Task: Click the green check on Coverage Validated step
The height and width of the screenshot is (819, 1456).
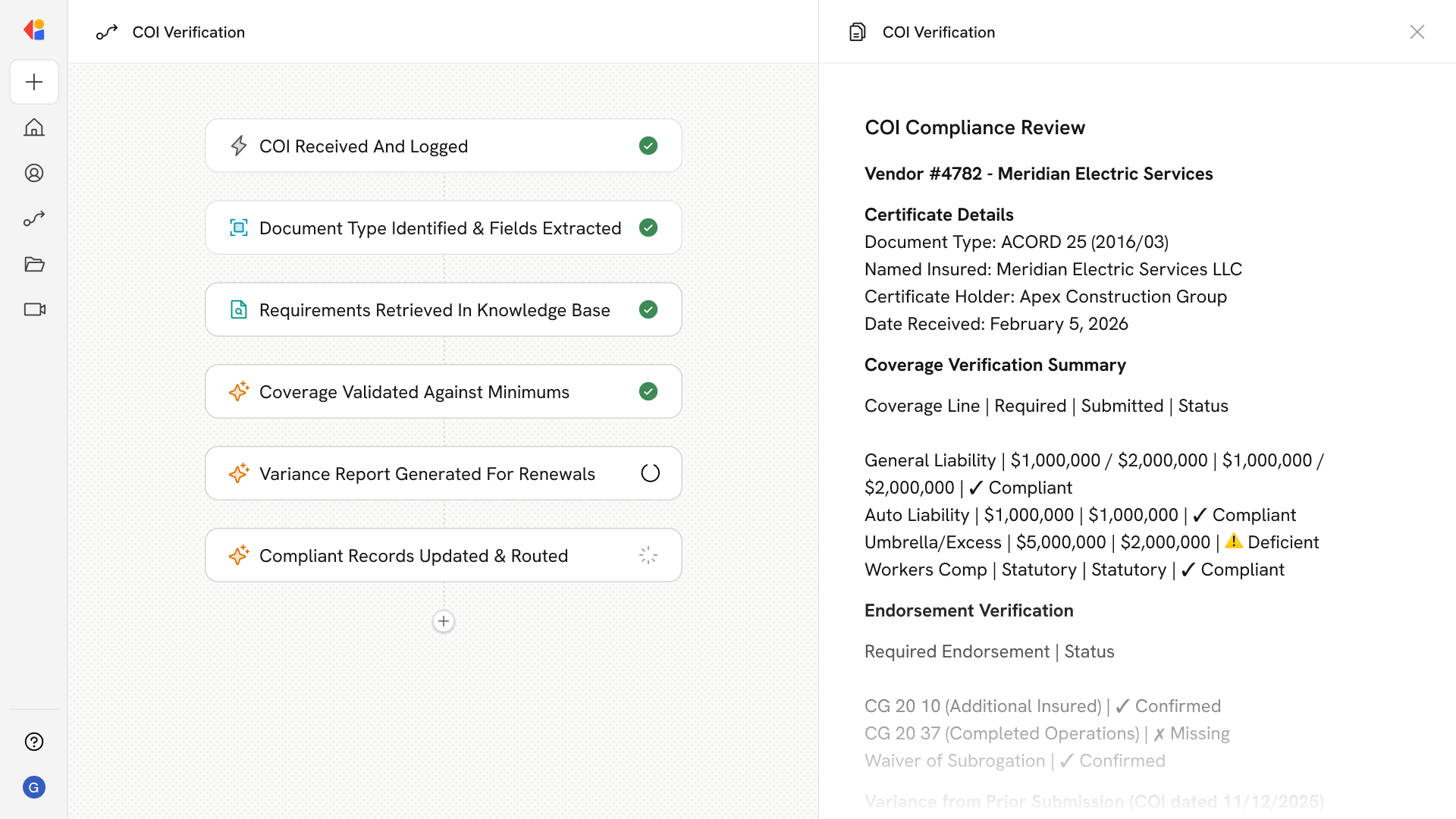Action: pyautogui.click(x=648, y=391)
